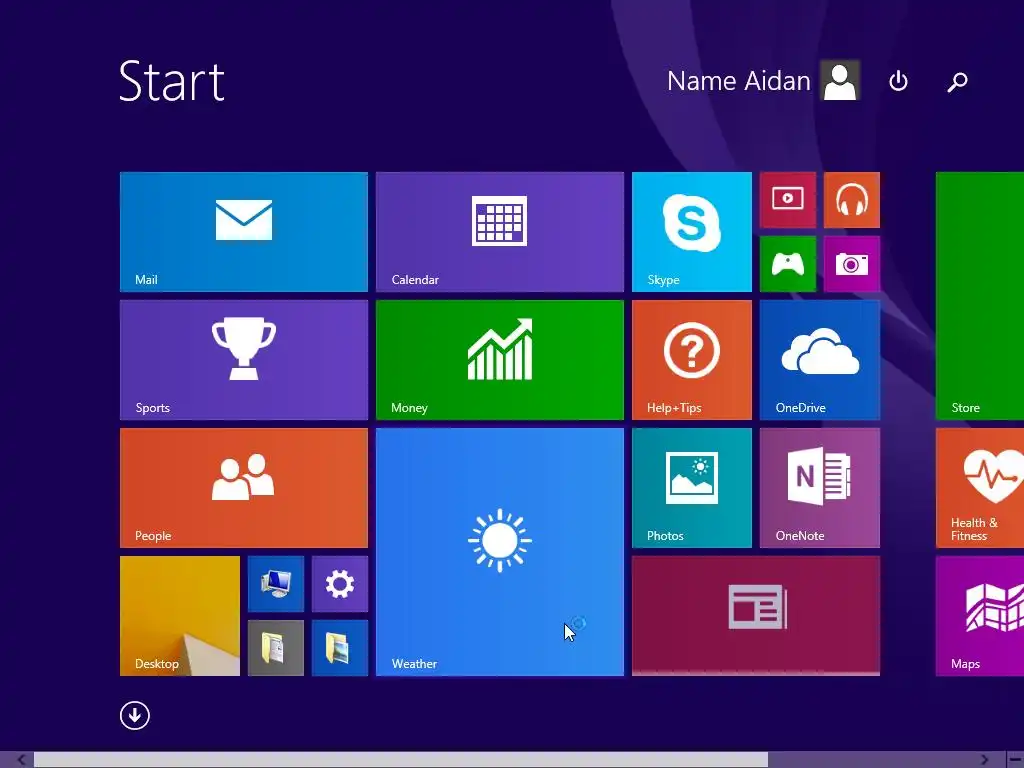
Task: Open the People tile
Action: [x=244, y=488]
